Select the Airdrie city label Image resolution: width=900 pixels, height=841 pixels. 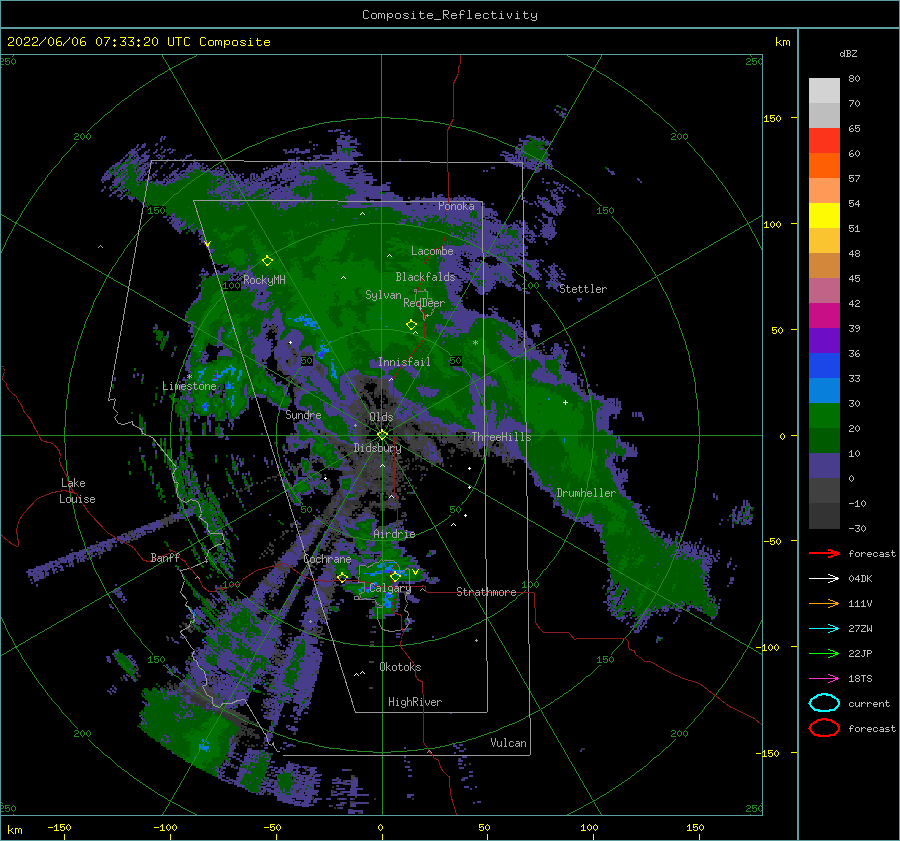coord(394,534)
